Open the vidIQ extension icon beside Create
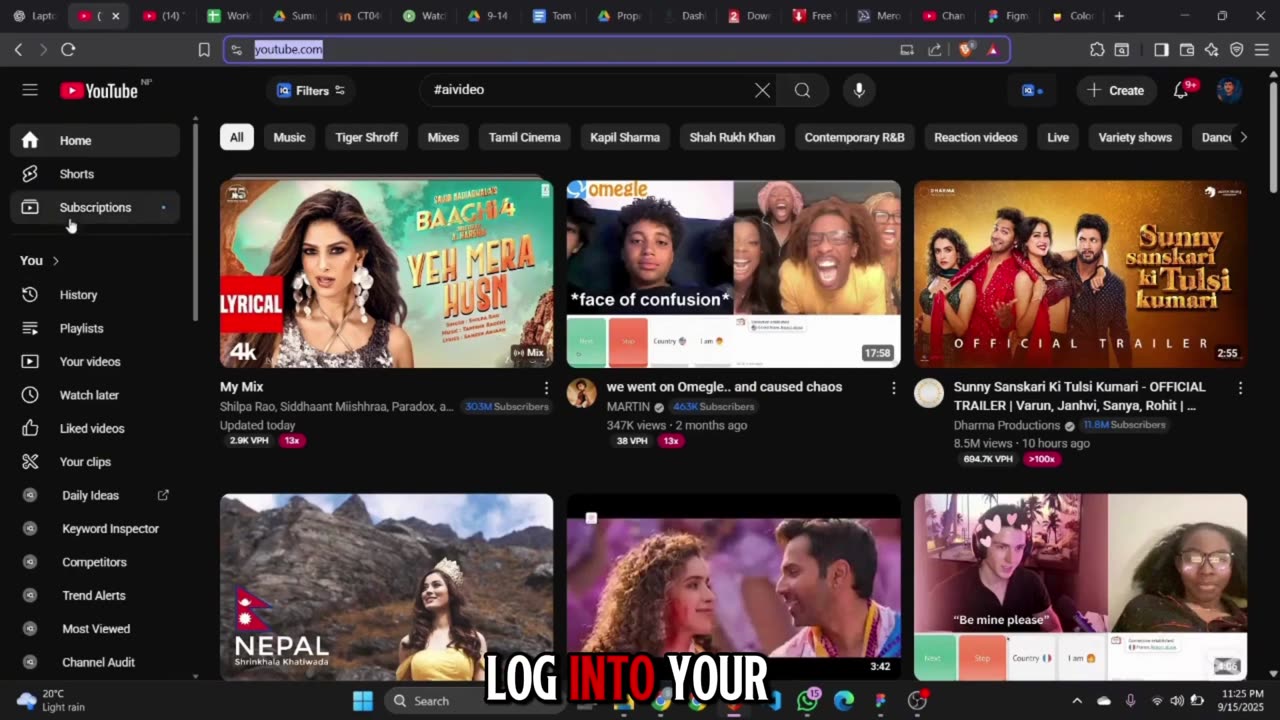Image resolution: width=1280 pixels, height=720 pixels. coord(1031,90)
